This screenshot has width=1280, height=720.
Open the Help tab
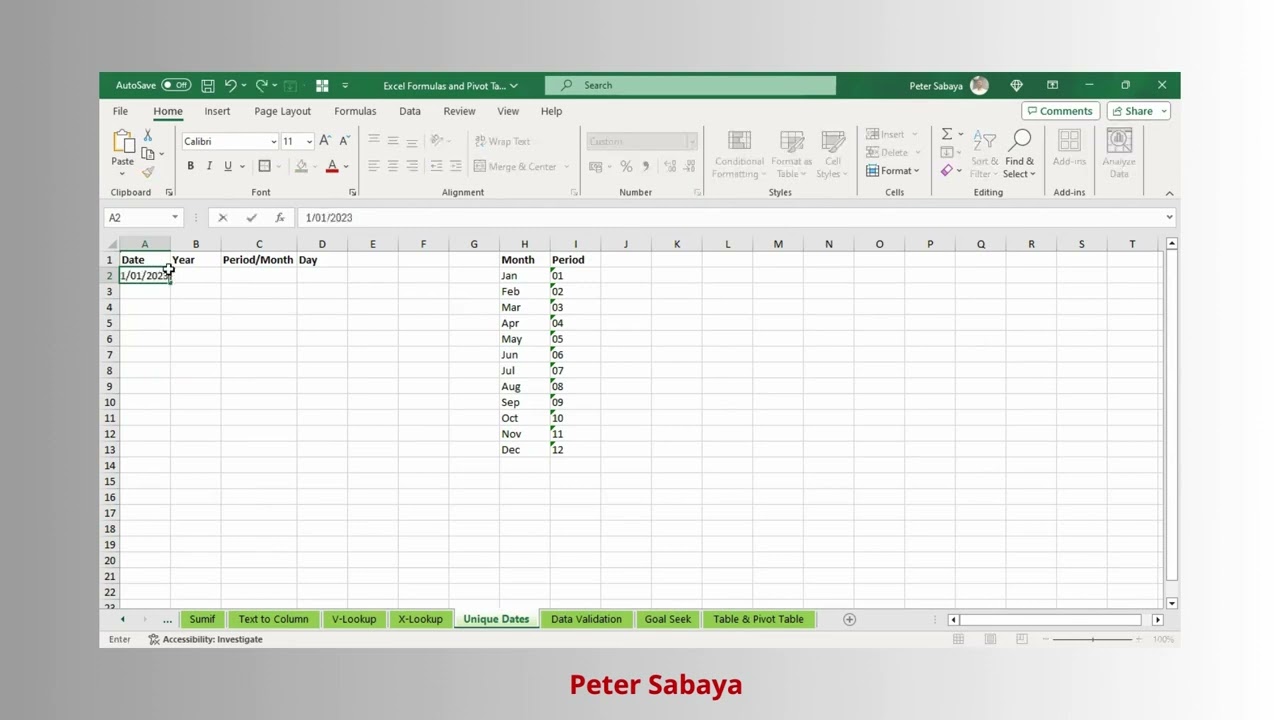pos(551,111)
